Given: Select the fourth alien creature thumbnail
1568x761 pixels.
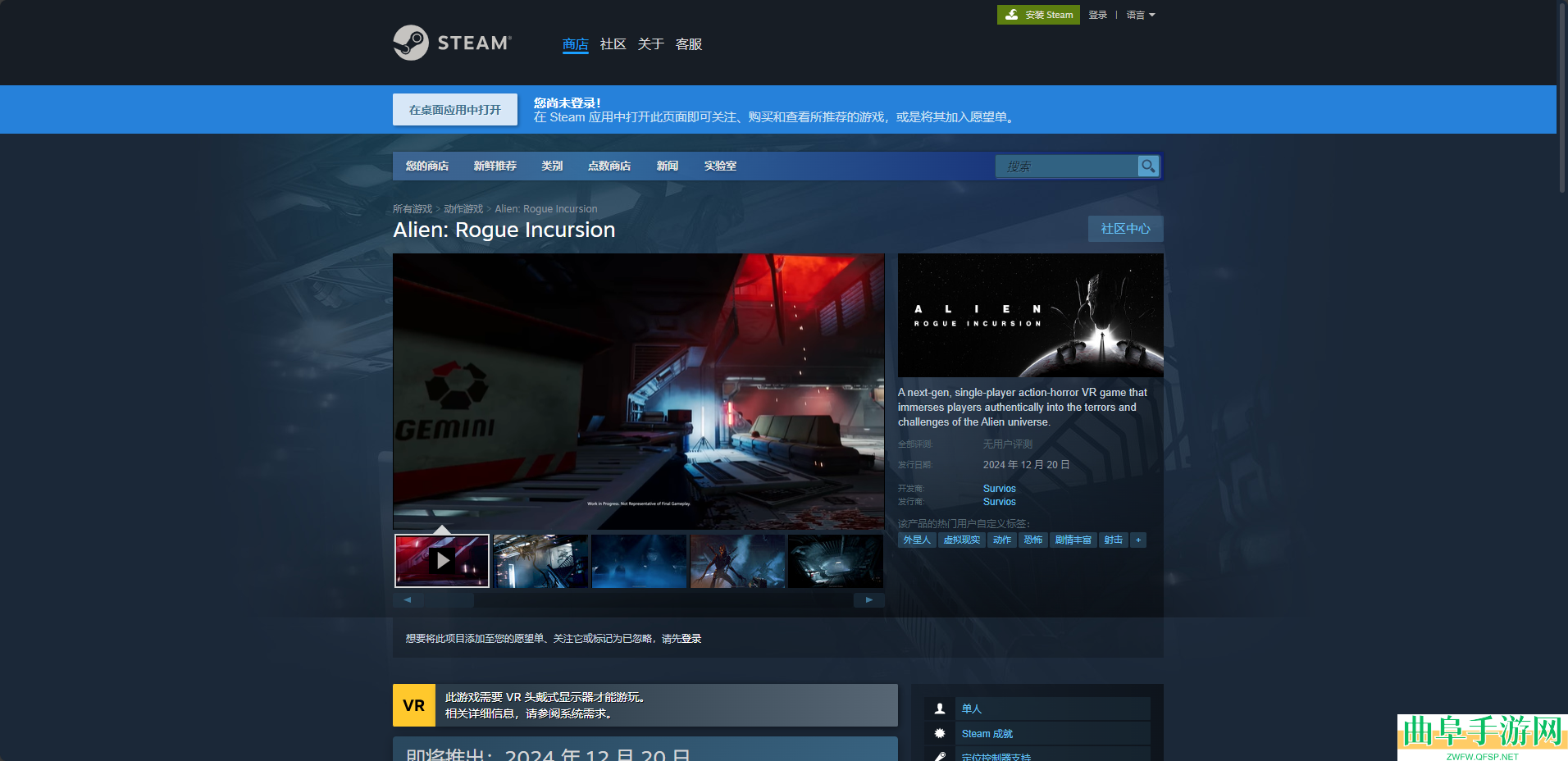Looking at the screenshot, I should click(x=737, y=561).
